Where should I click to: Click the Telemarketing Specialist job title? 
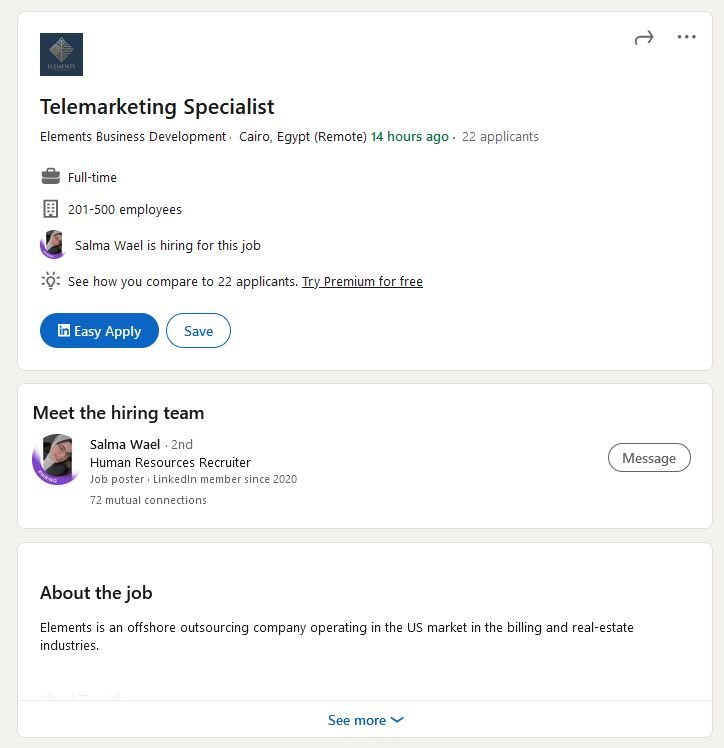point(157,107)
